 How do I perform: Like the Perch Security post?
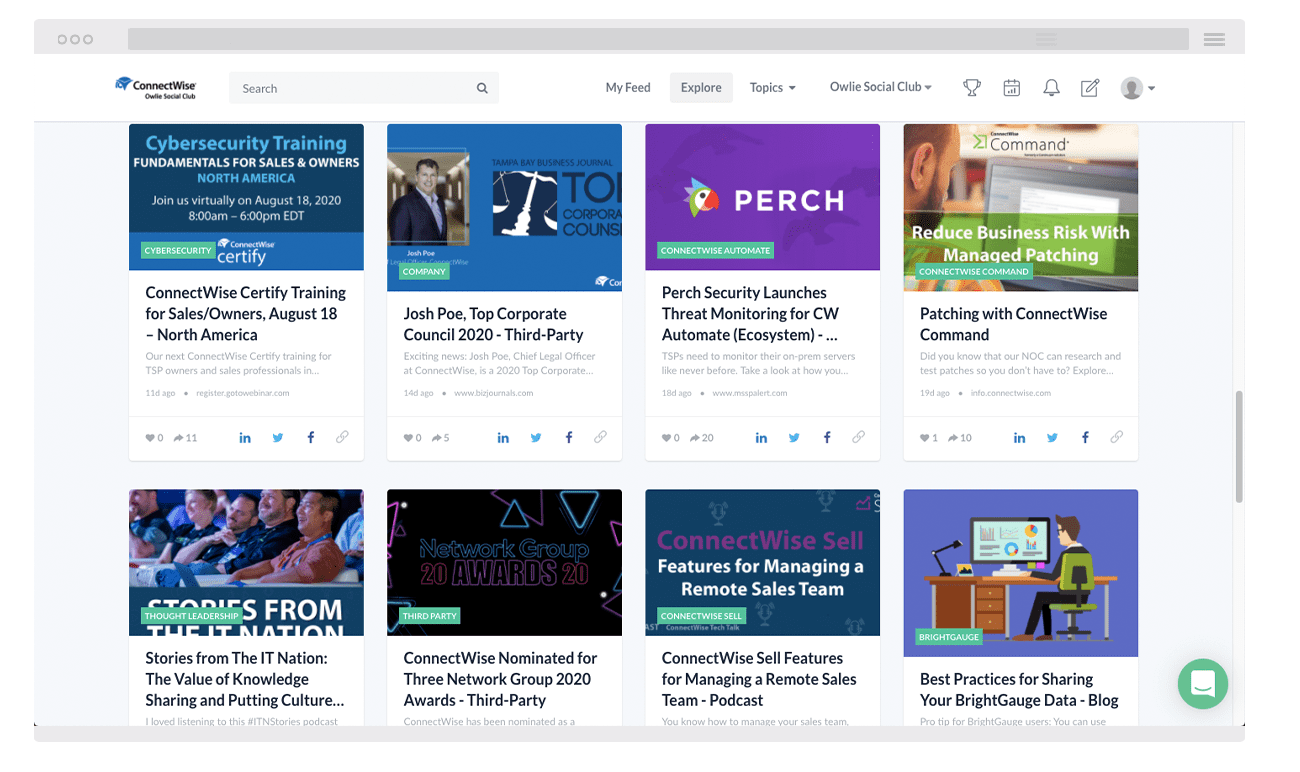click(666, 437)
